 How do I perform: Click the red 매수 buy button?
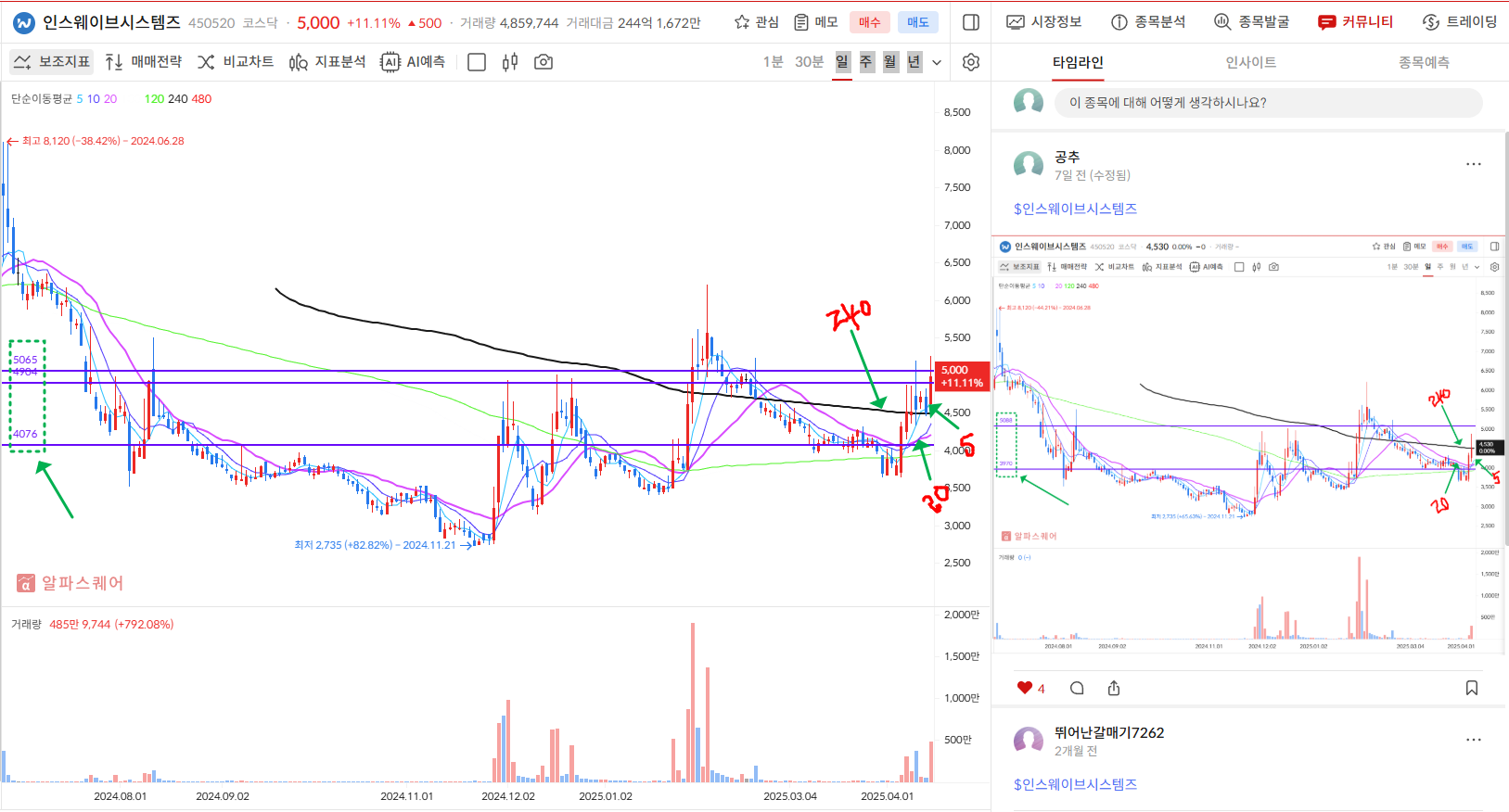pyautogui.click(x=869, y=22)
